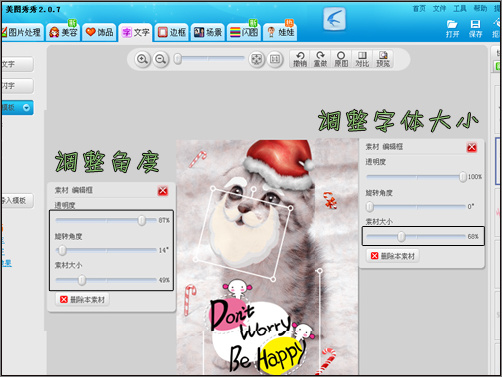Close the right 素材编辑框 panel
502x377 pixels.
pyautogui.click(x=472, y=147)
